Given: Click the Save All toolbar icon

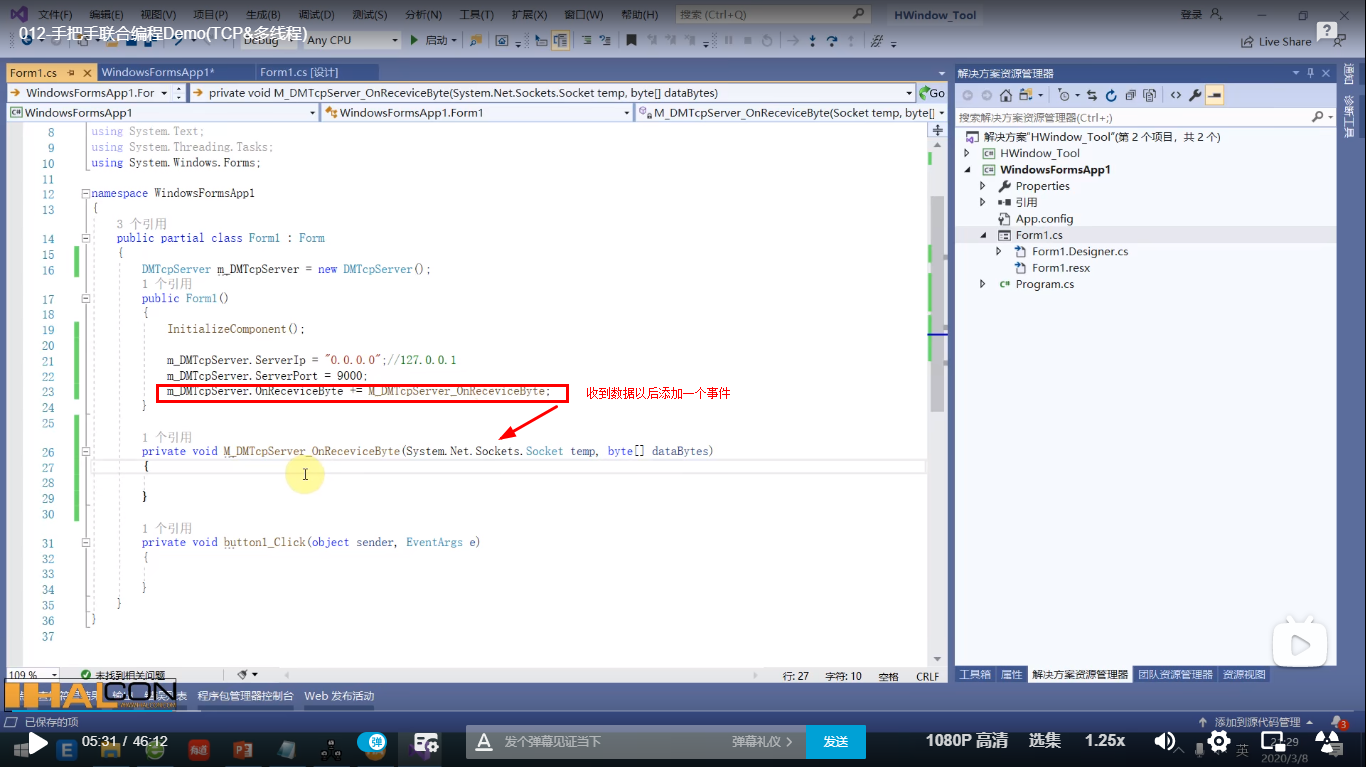Looking at the screenshot, I should 147,42.
